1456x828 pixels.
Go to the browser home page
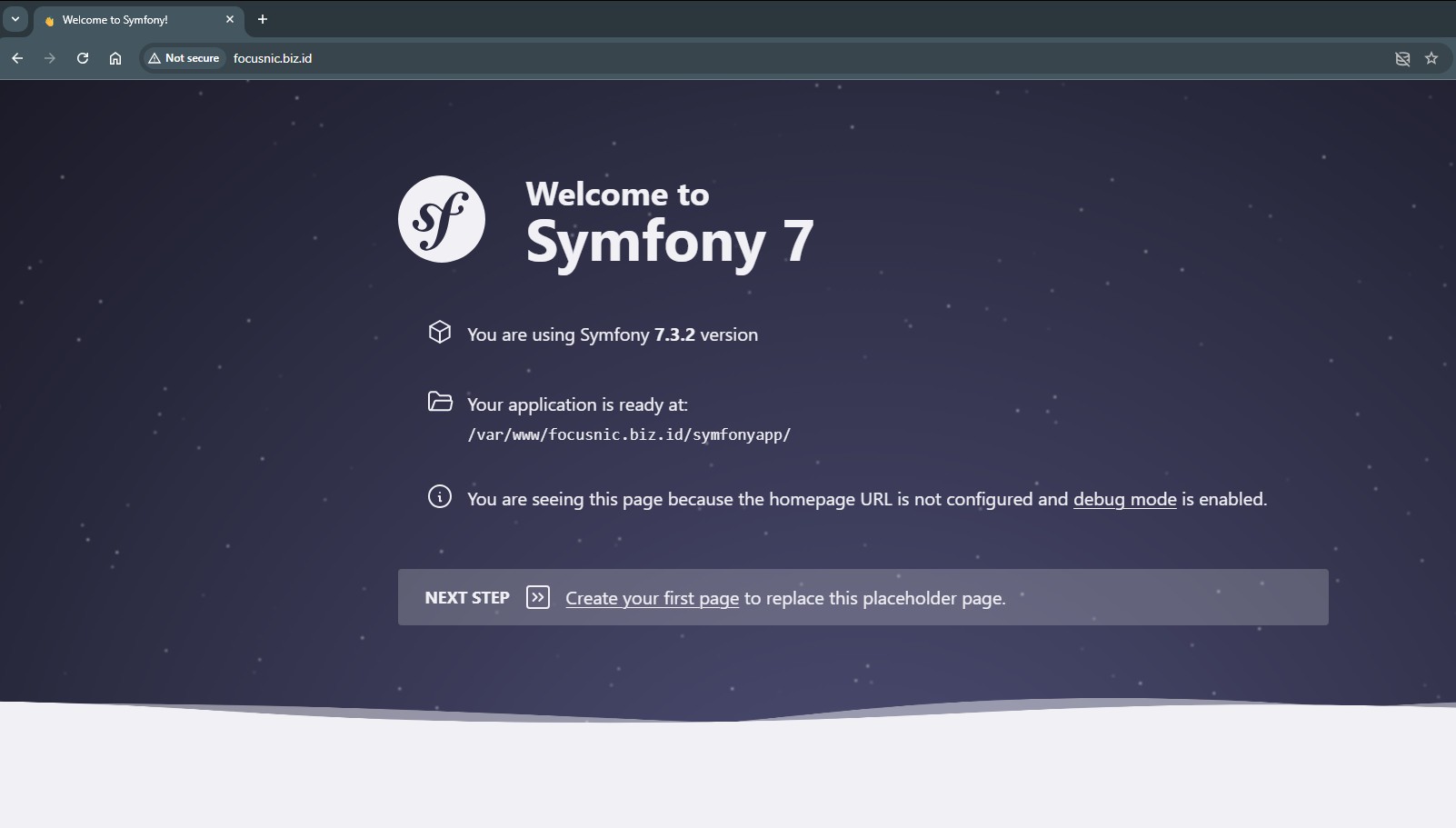[115, 58]
